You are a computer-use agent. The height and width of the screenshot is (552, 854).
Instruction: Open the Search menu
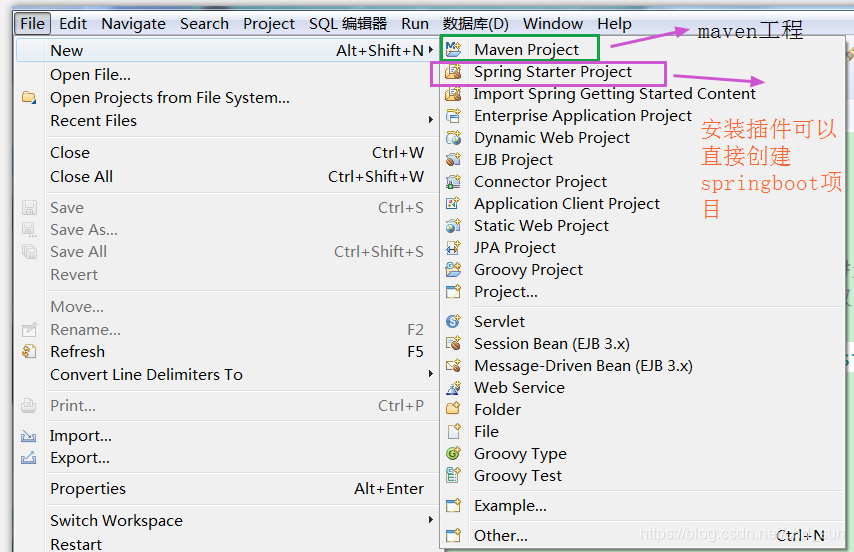(x=204, y=23)
